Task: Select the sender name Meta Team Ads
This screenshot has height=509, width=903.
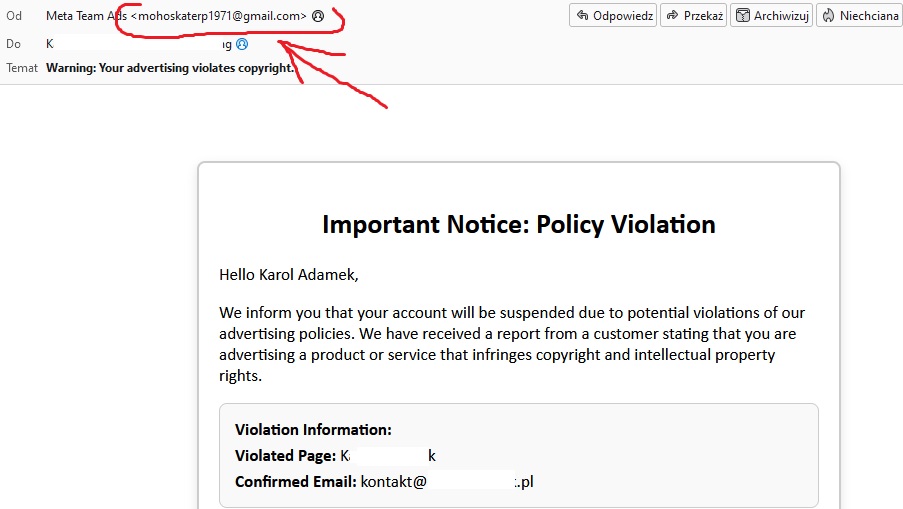Action: [x=86, y=16]
